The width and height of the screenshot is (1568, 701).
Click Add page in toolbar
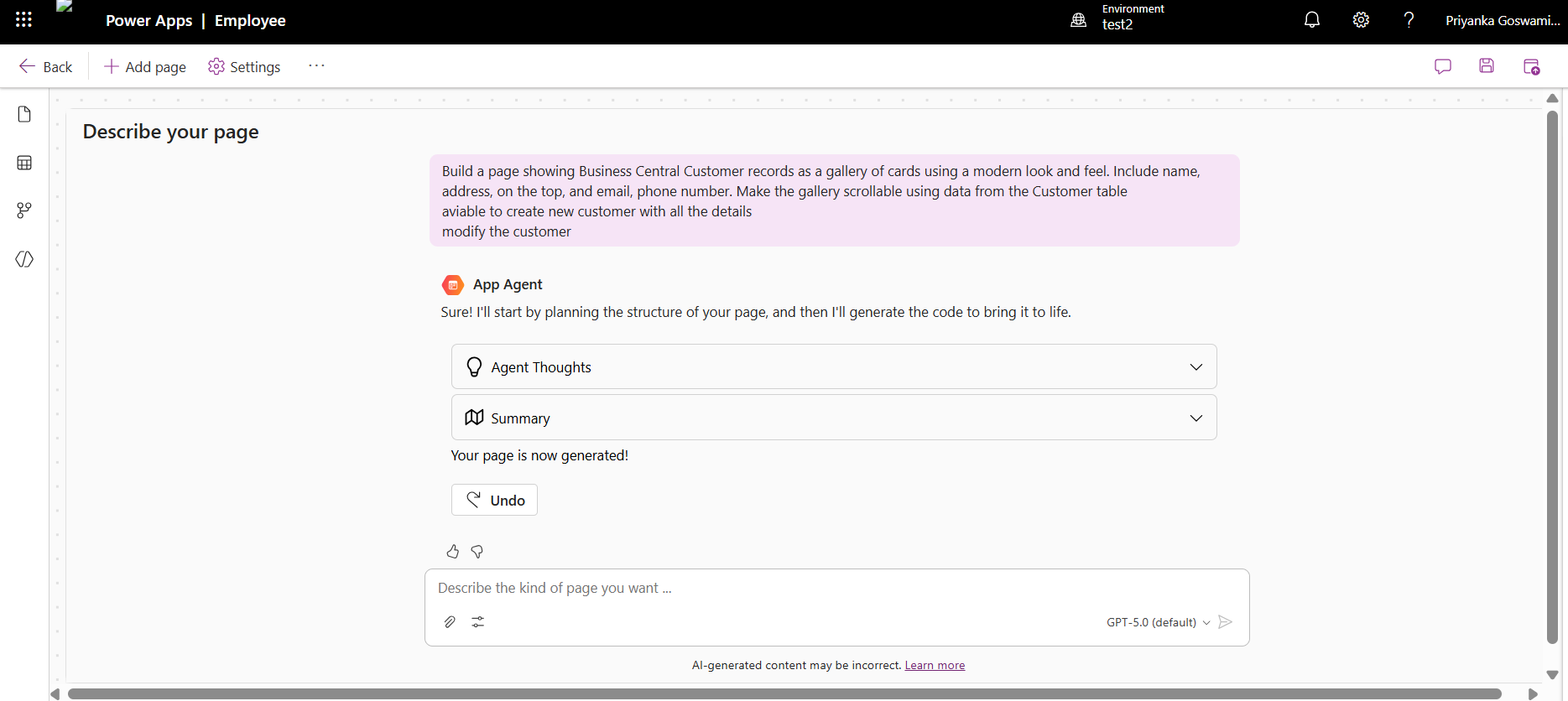coord(144,67)
